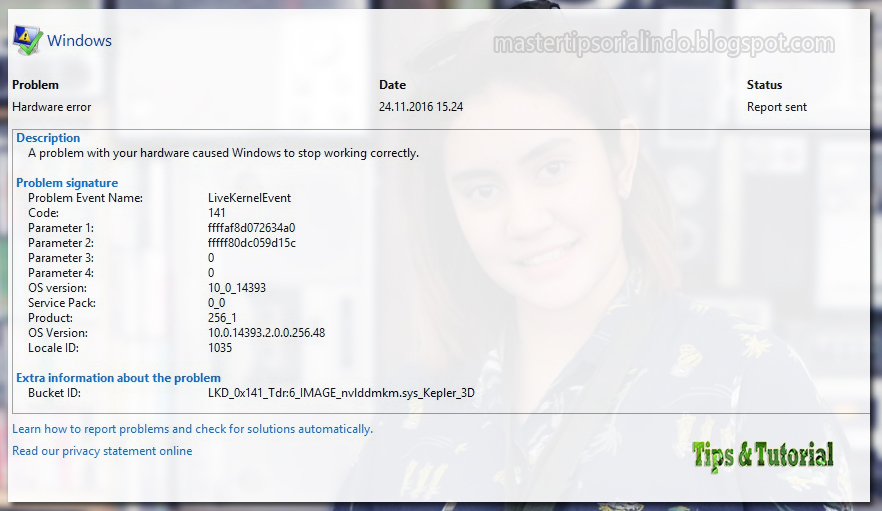
Task: Open the report problems and solutions link
Action: pyautogui.click(x=192, y=429)
